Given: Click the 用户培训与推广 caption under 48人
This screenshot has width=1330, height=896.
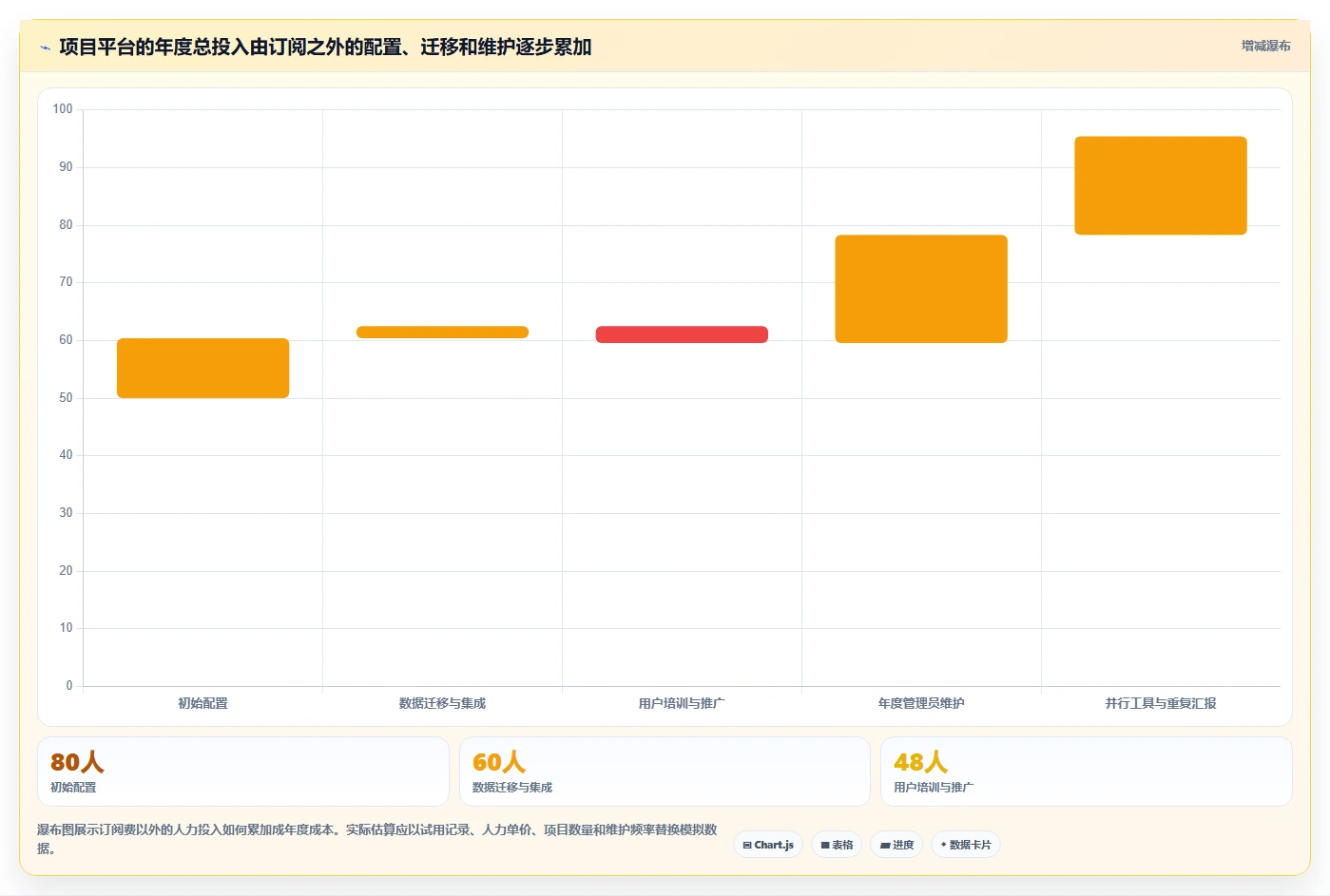Looking at the screenshot, I should click(934, 788).
